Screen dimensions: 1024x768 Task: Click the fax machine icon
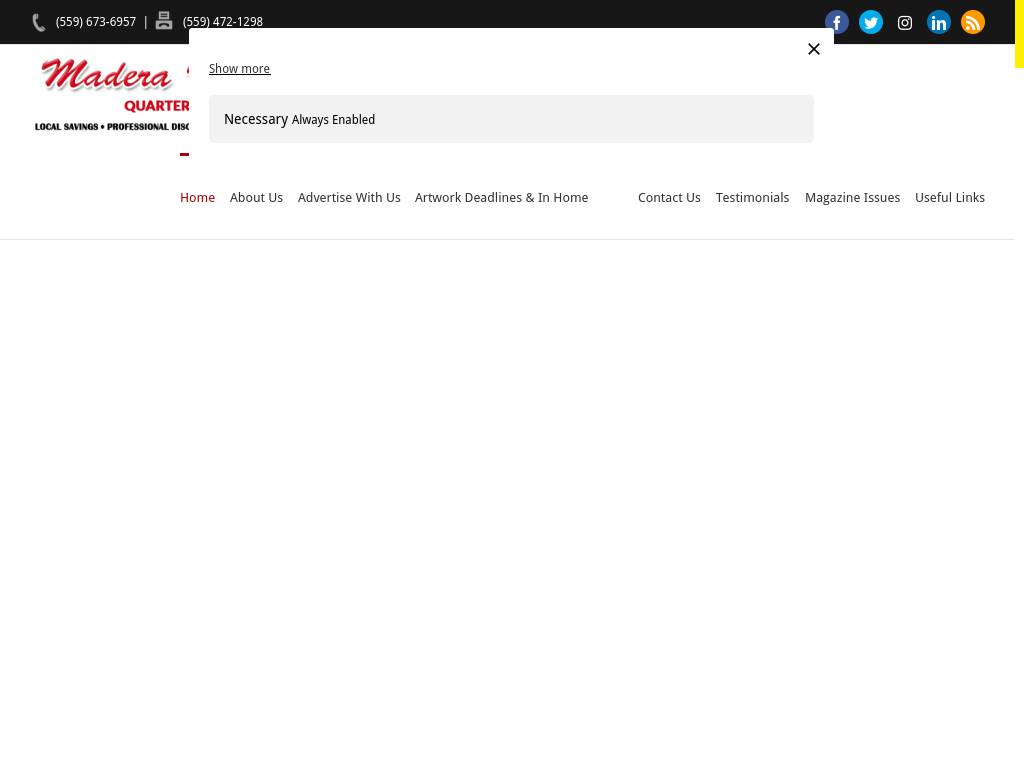[x=164, y=20]
